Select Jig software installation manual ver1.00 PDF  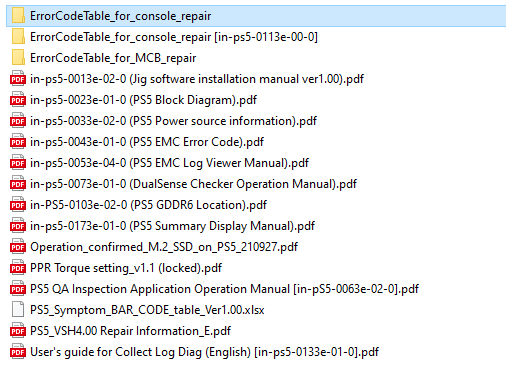197,79
